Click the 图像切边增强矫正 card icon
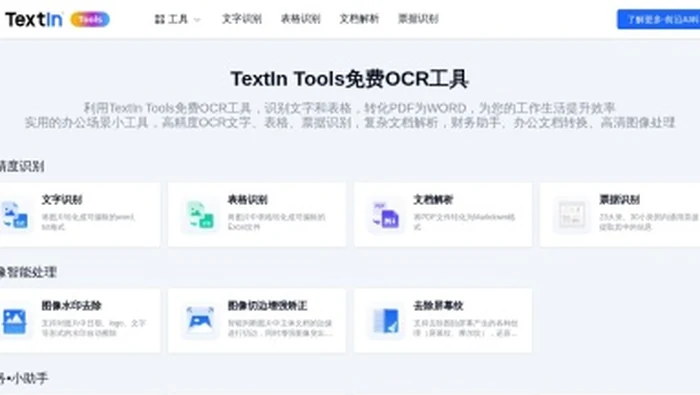 [200, 321]
